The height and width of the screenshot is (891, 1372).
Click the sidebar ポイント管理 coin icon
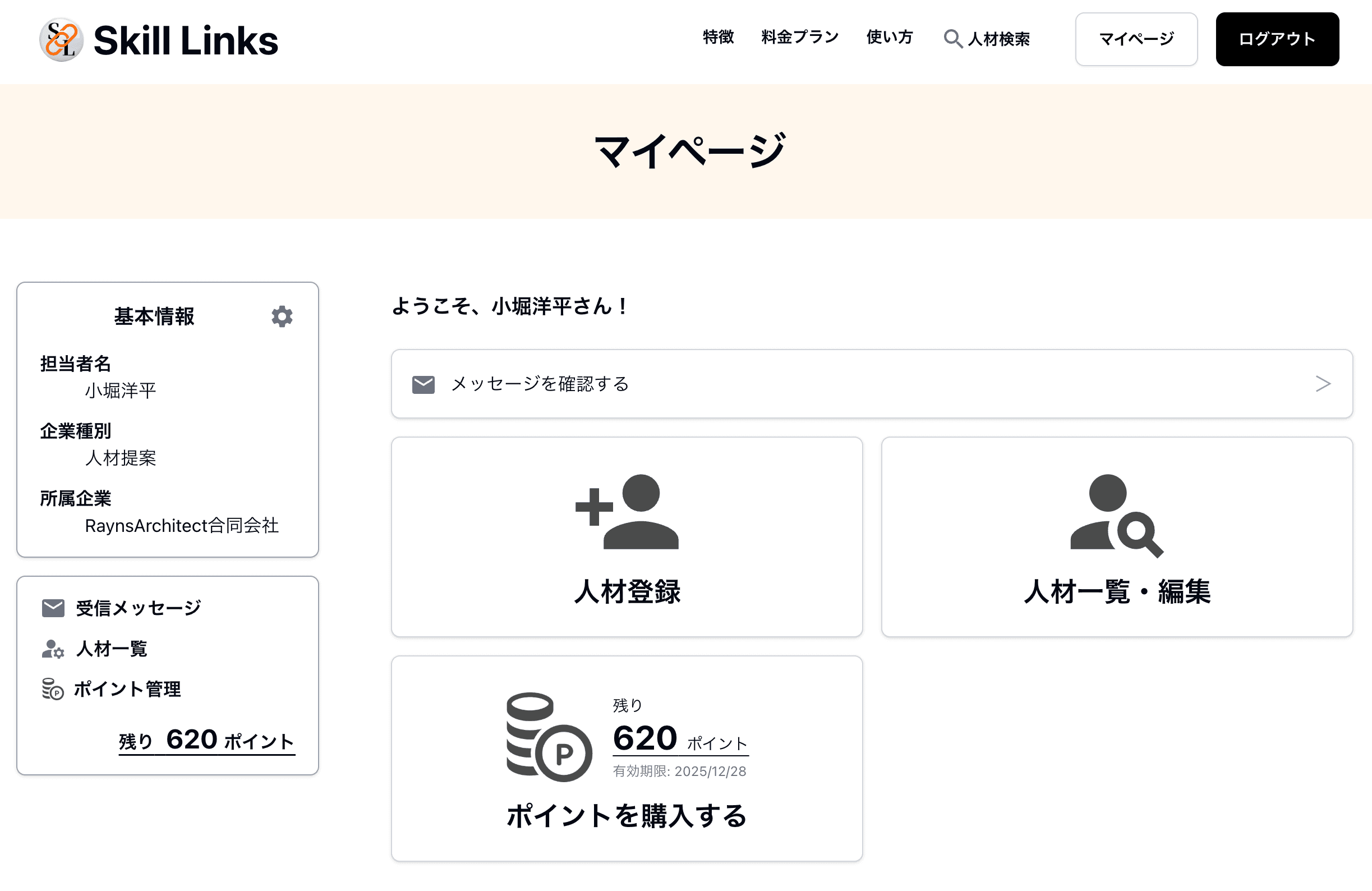click(53, 689)
